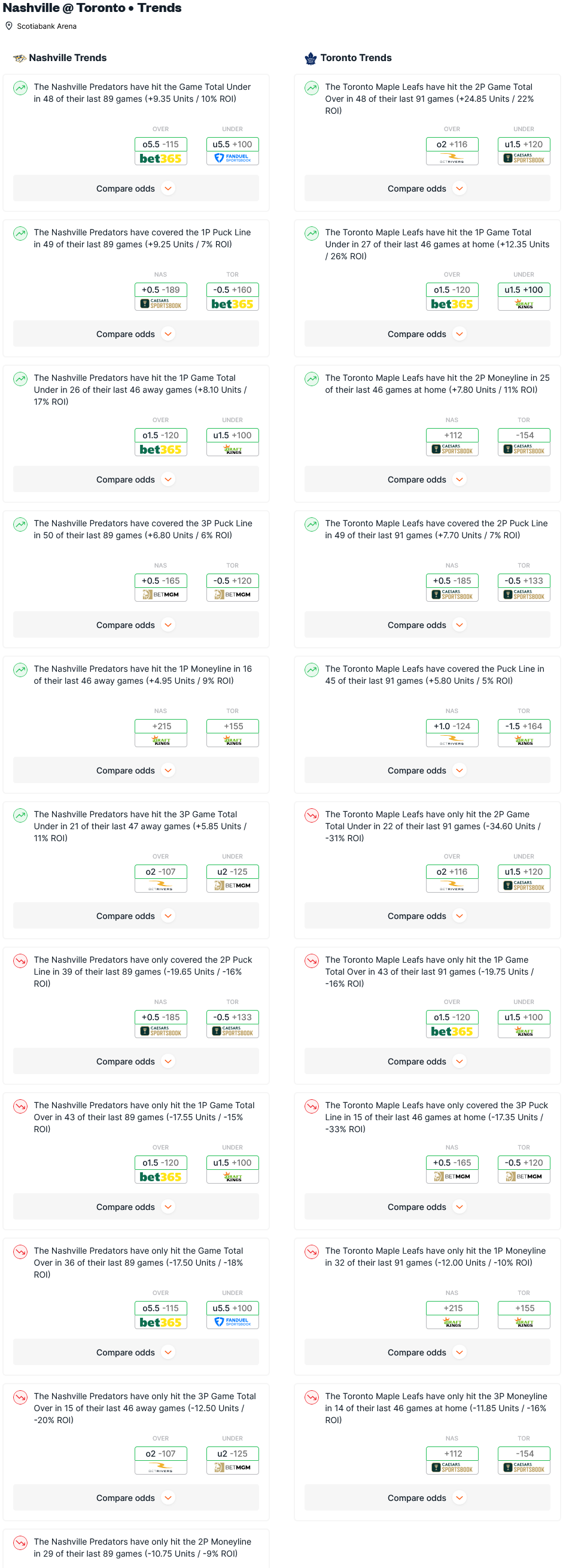Click the BetRivers logo beneath the +1.0 -124 odds

pyautogui.click(x=452, y=741)
